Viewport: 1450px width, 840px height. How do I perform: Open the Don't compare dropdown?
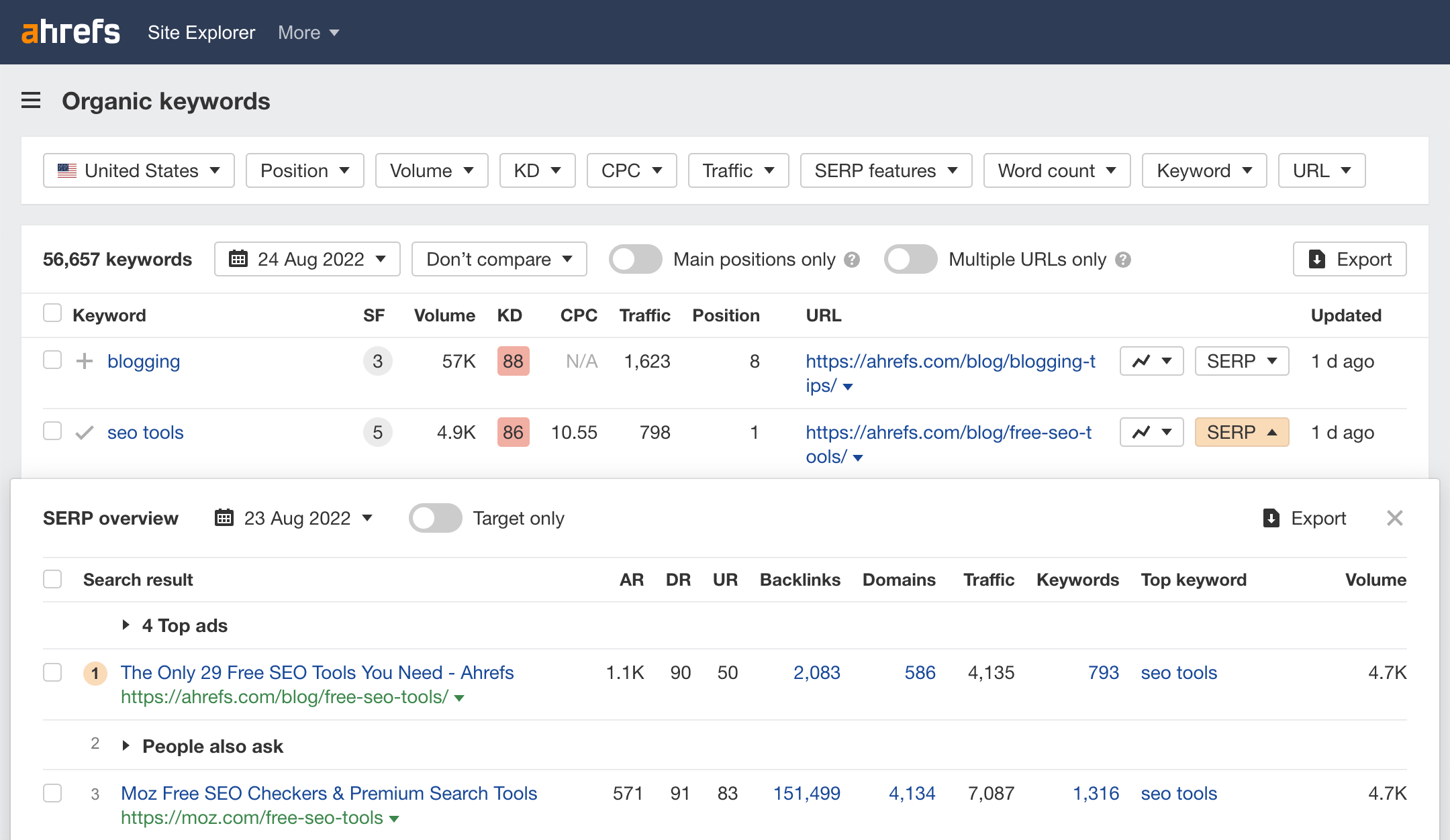tap(499, 260)
